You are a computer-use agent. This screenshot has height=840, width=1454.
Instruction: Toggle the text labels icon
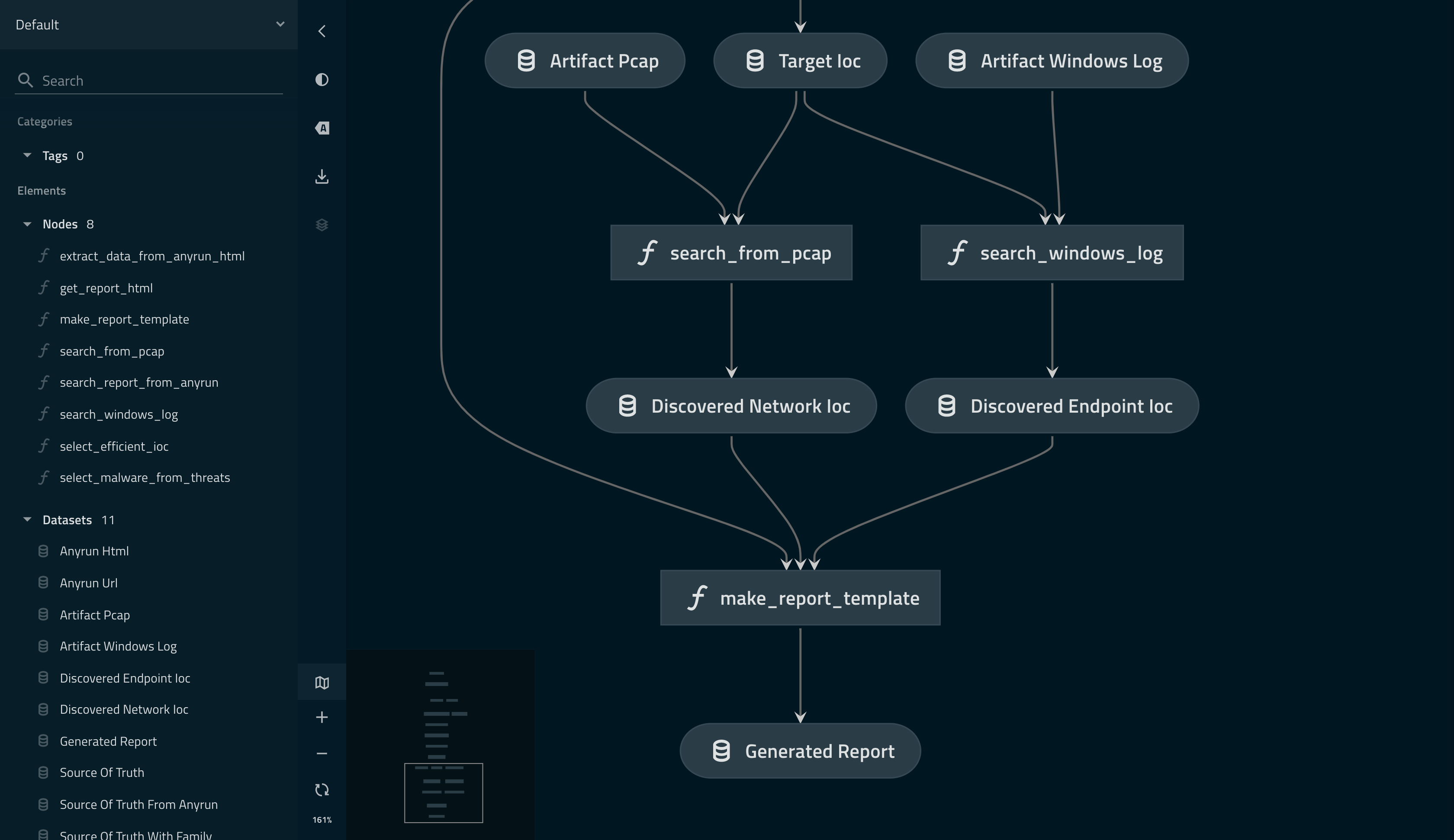click(322, 128)
